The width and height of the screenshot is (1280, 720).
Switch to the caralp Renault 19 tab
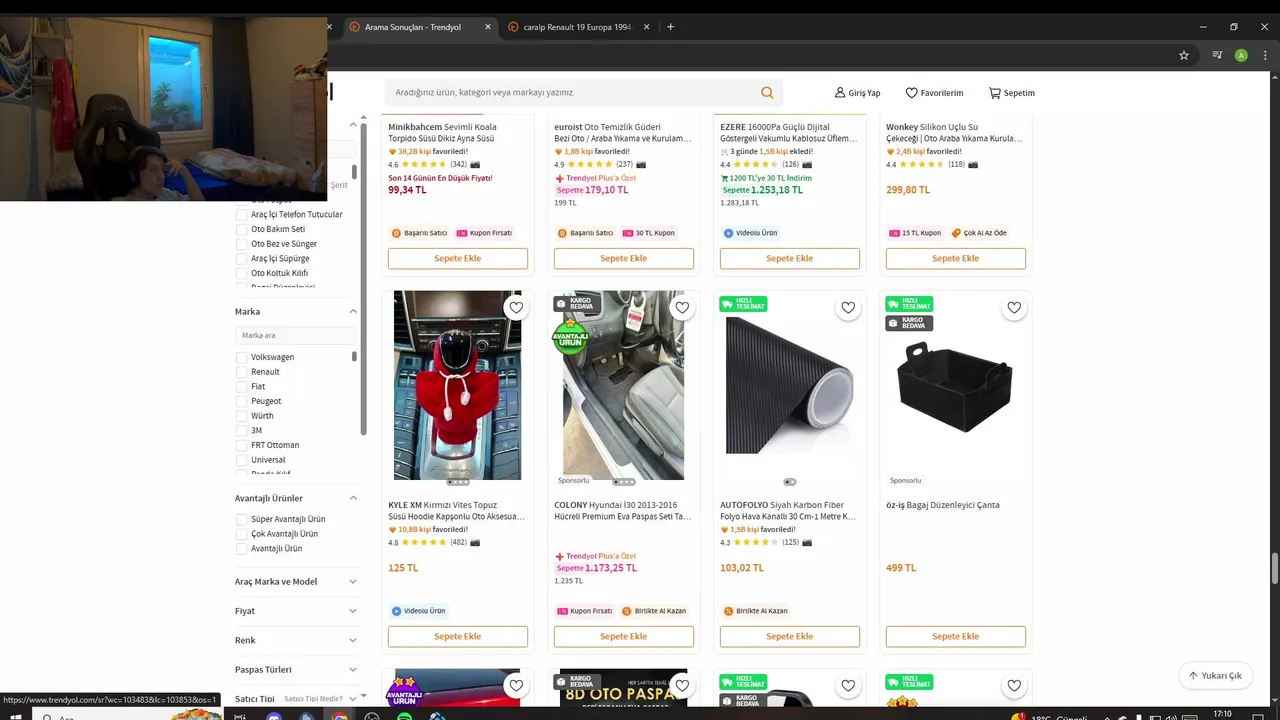coord(577,27)
